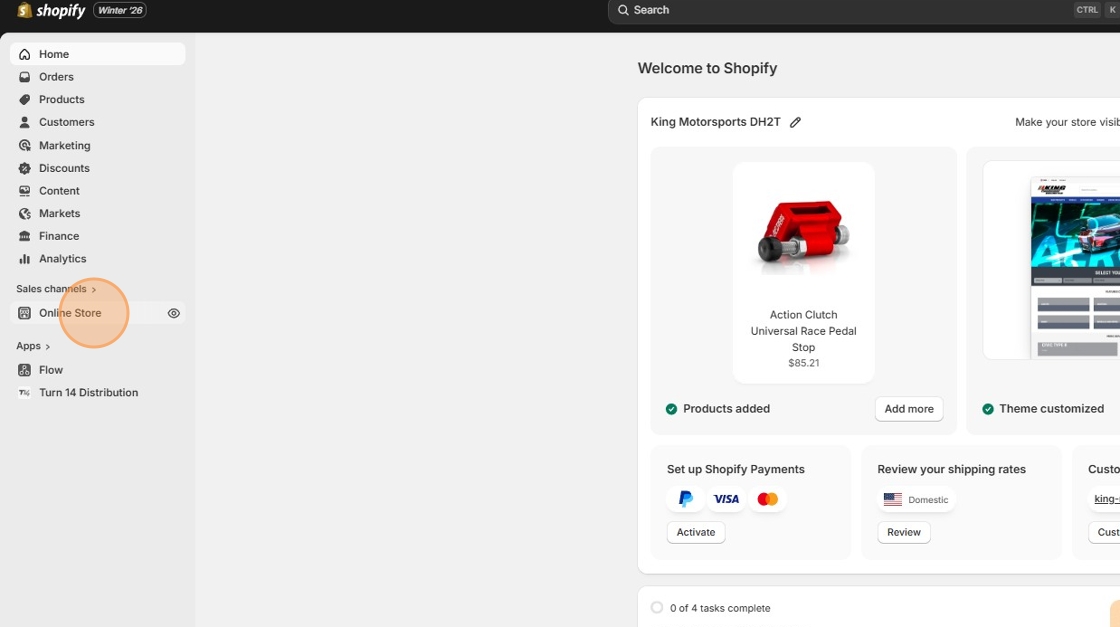
Task: Click the Analytics bar chart icon
Action: pos(24,259)
